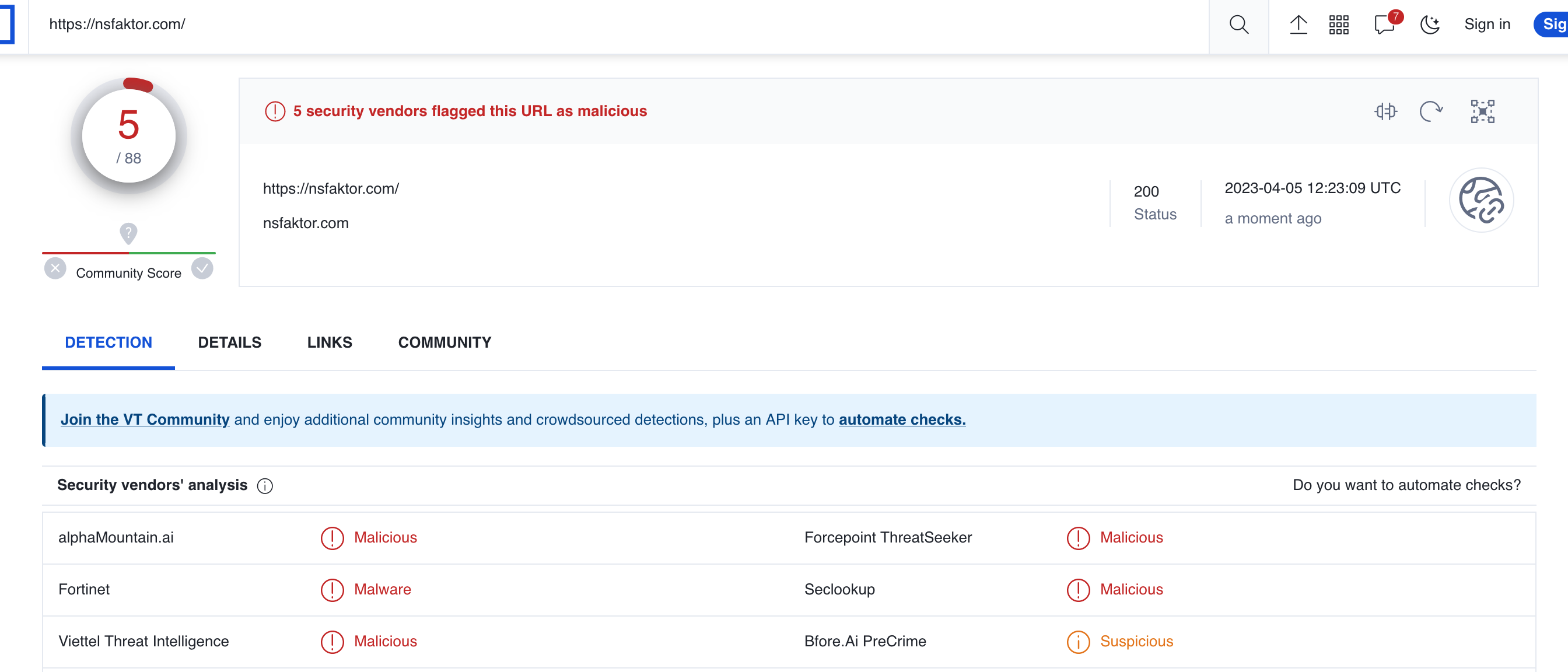Click the https://nsfaktor.com/ URL in summary
The width and height of the screenshot is (1568, 672).
click(x=331, y=188)
